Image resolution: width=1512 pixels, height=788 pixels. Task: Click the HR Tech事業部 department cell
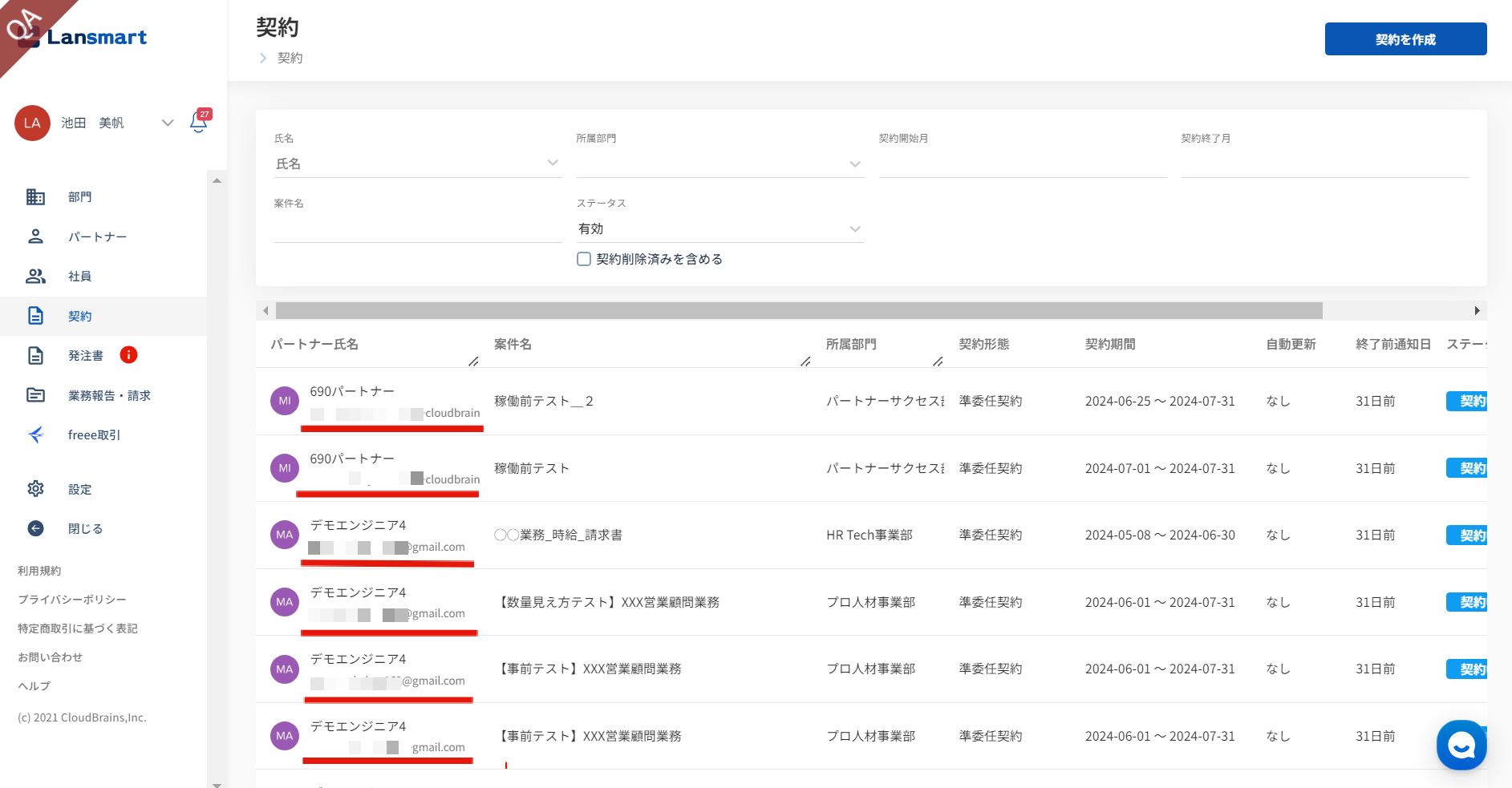pyautogui.click(x=870, y=535)
